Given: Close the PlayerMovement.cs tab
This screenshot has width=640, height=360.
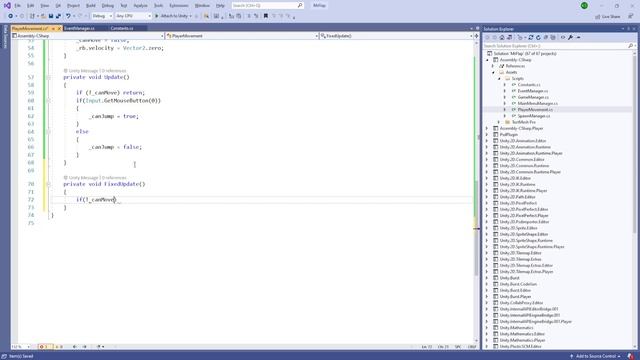Looking at the screenshot, I should (x=59, y=29).
